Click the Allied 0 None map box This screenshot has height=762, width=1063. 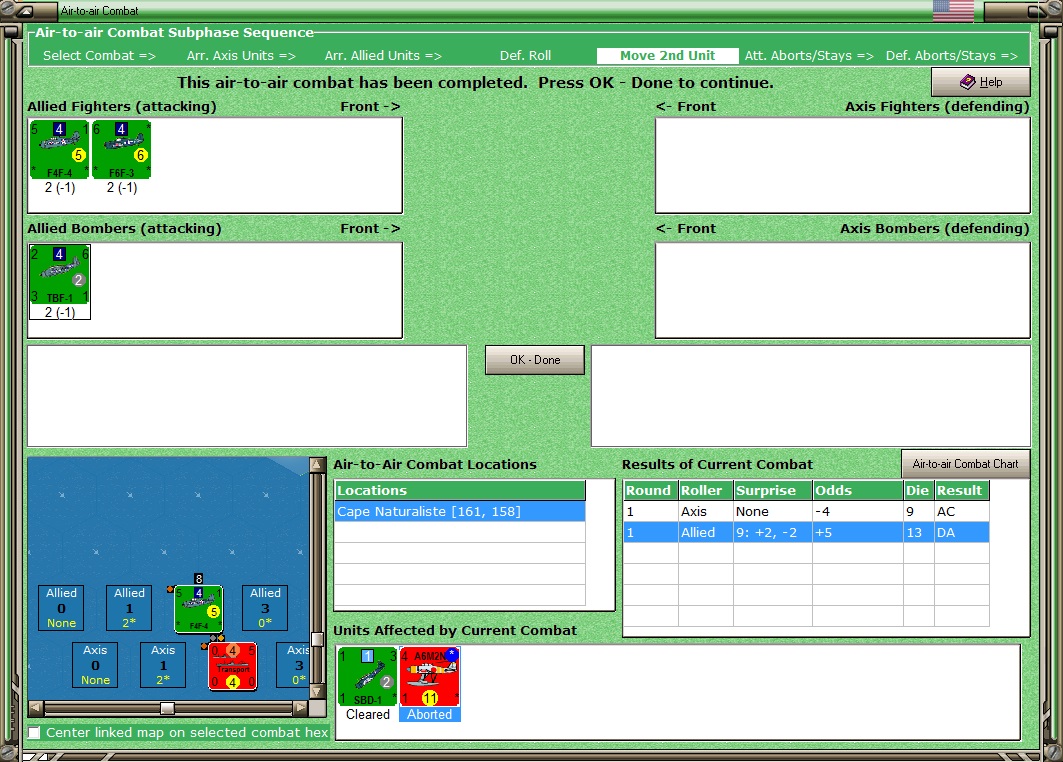point(61,607)
